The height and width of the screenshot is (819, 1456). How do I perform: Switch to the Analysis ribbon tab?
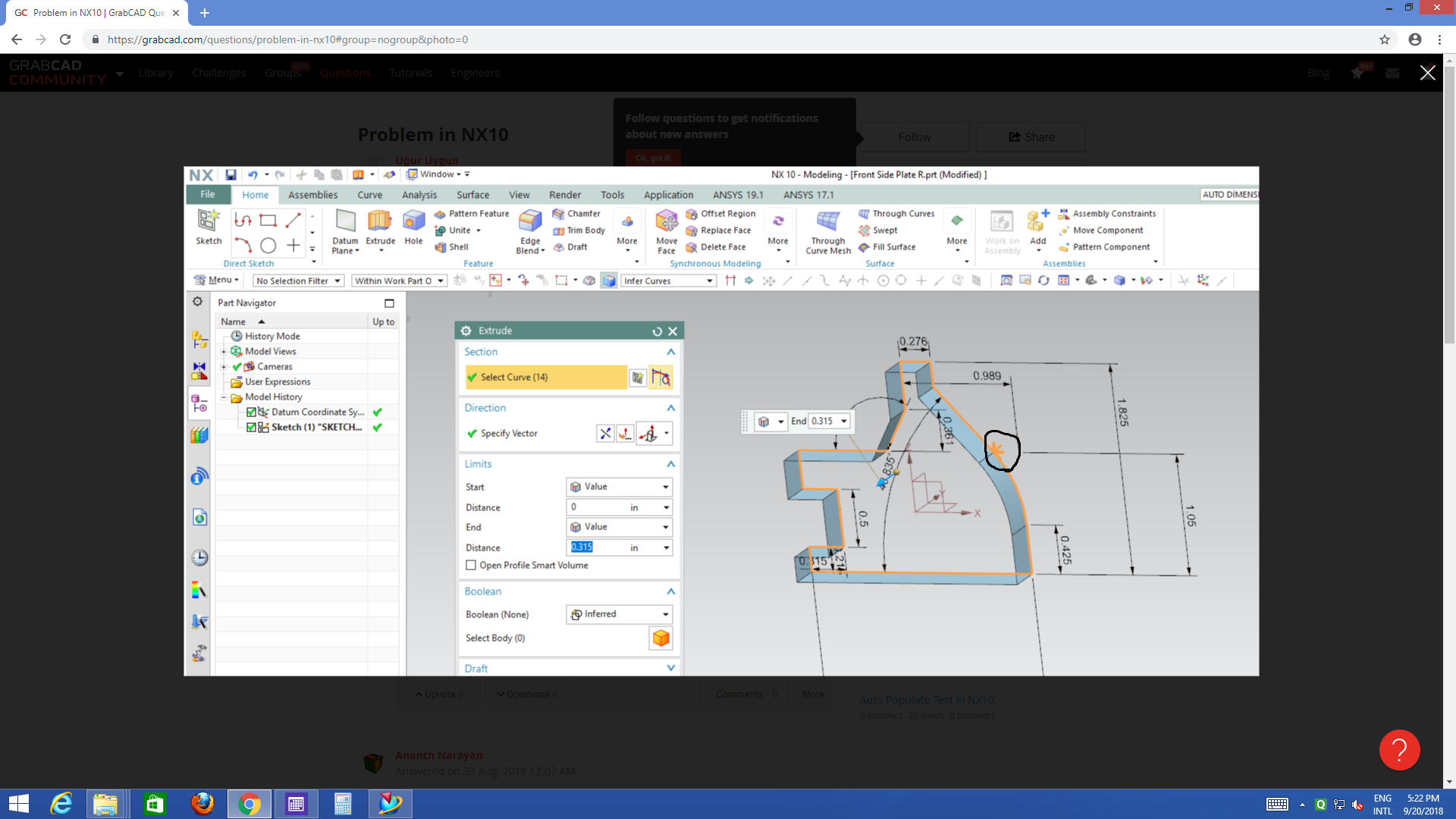[419, 195]
